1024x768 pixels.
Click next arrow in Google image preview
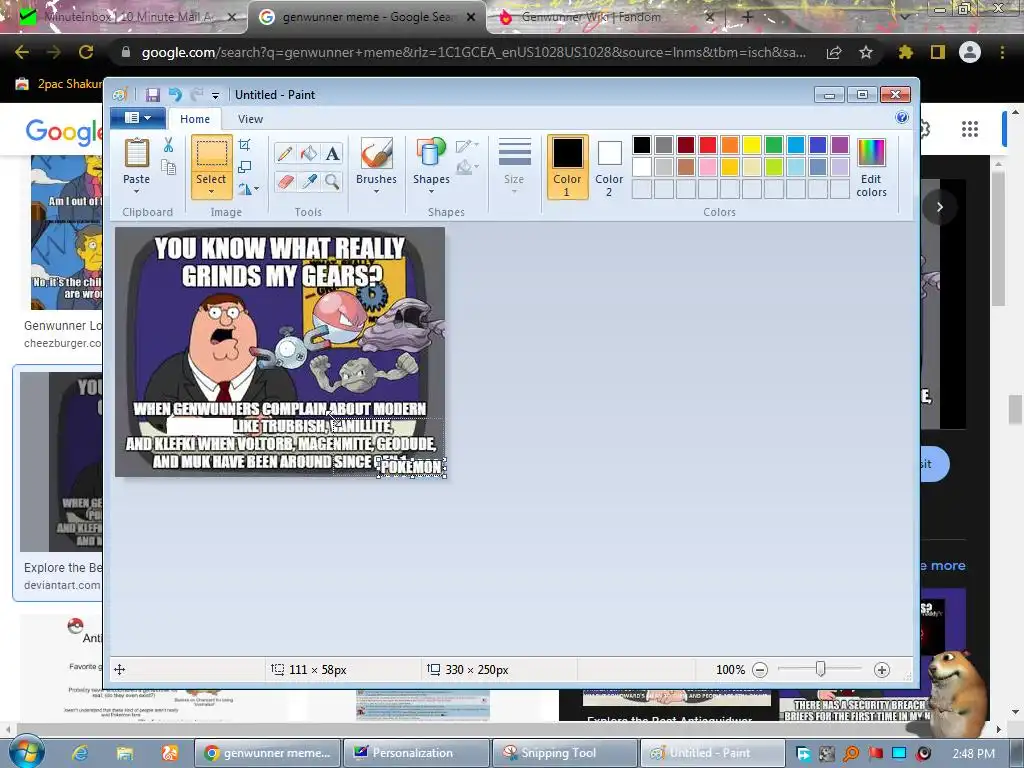coord(939,207)
